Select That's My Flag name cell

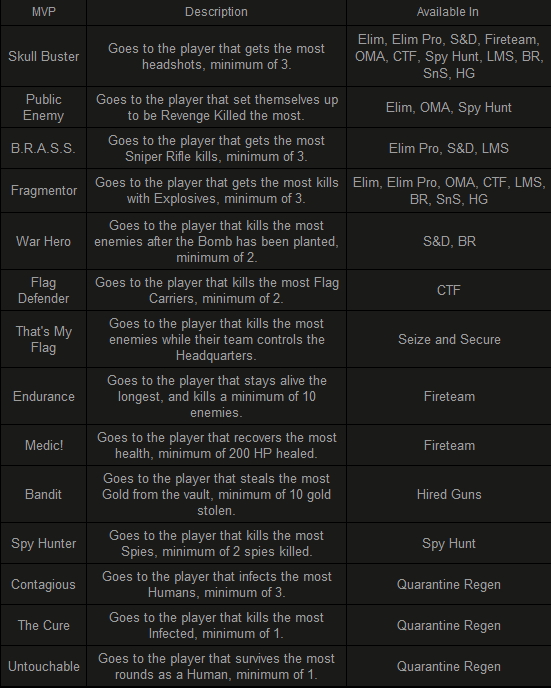(x=43, y=339)
